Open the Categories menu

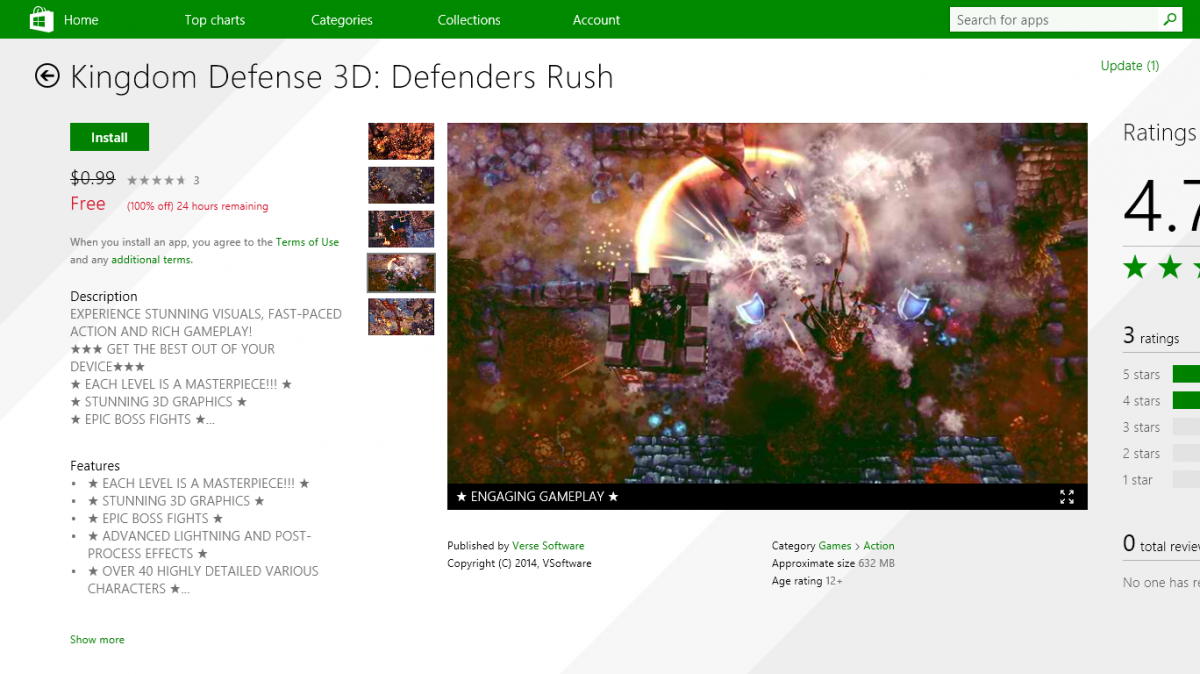tap(342, 20)
